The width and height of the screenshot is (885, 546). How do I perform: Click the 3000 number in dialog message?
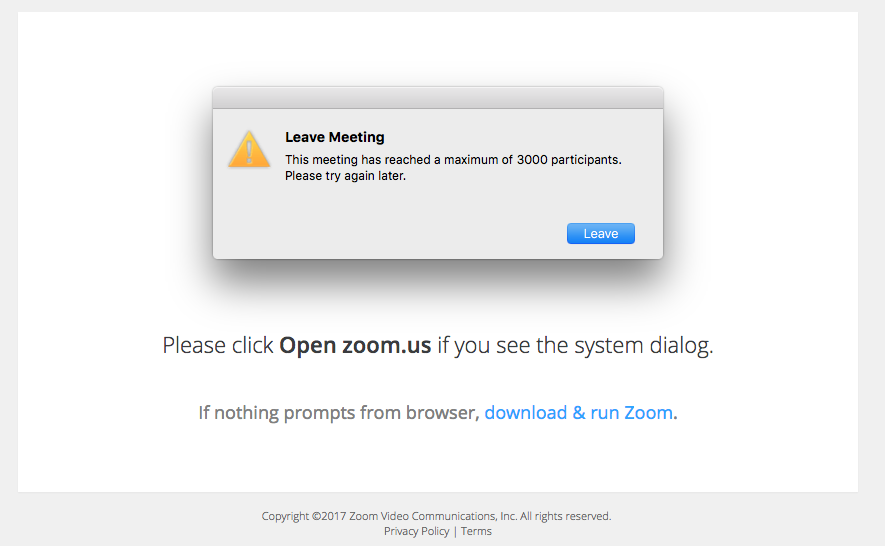pyautogui.click(x=532, y=160)
